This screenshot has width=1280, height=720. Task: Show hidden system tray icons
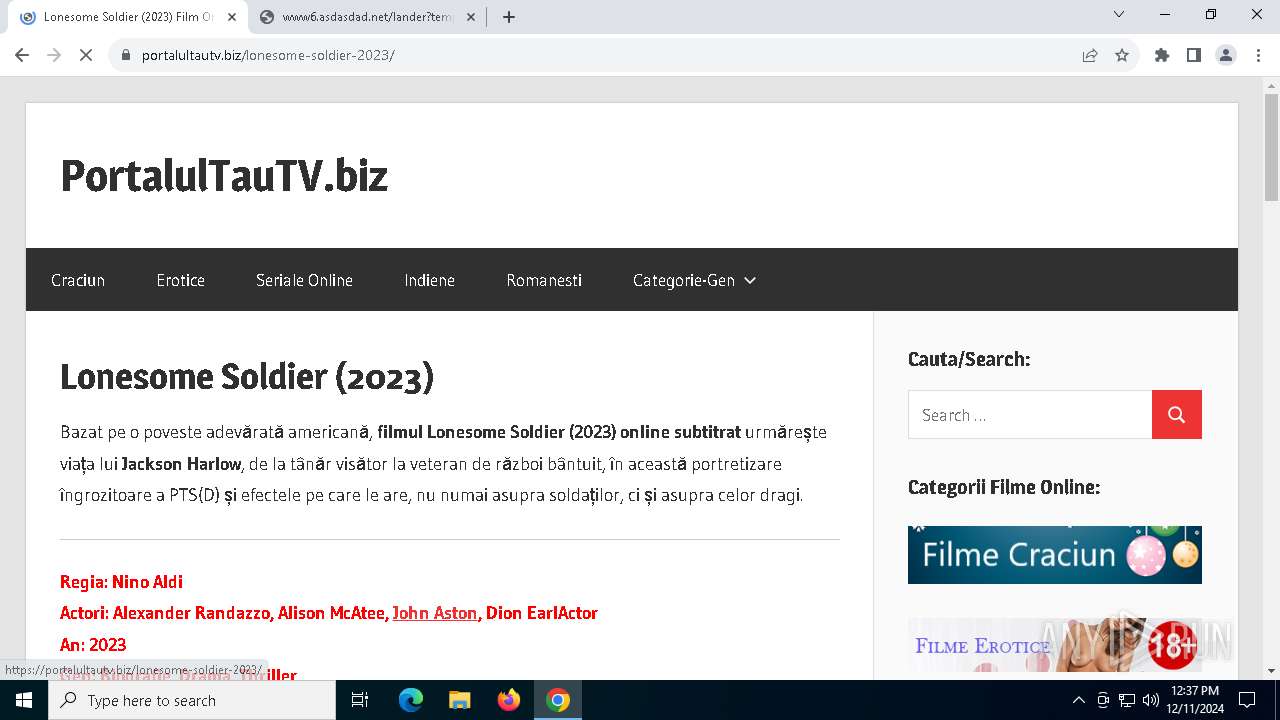[1078, 700]
